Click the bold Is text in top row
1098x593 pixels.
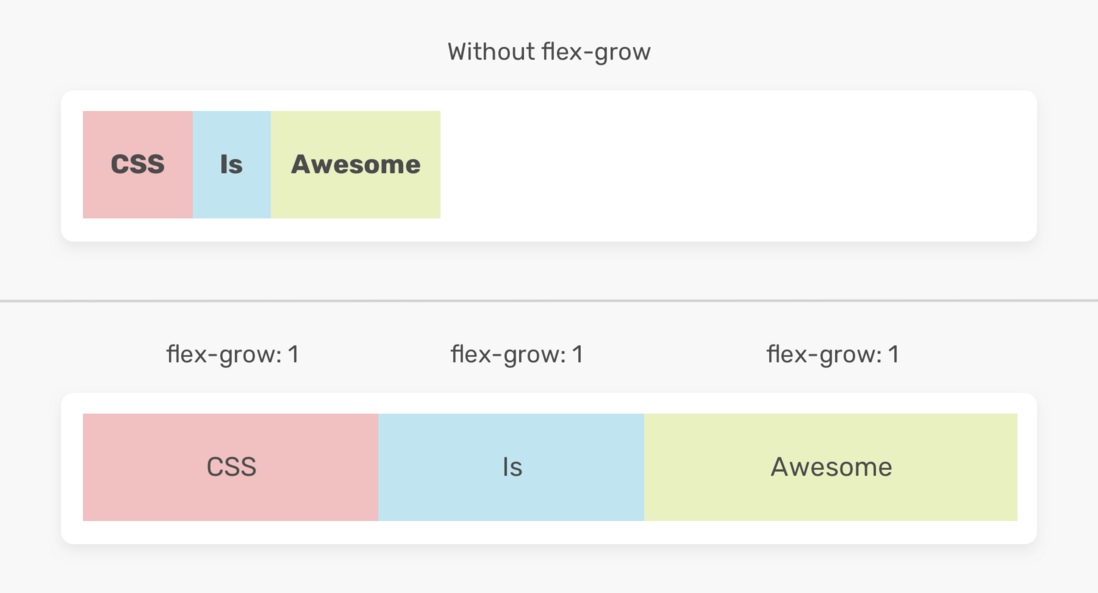[231, 165]
